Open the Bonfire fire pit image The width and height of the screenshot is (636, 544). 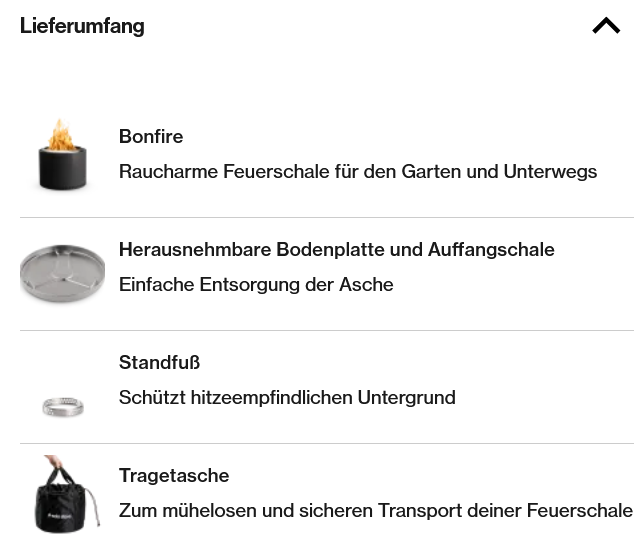point(62,154)
